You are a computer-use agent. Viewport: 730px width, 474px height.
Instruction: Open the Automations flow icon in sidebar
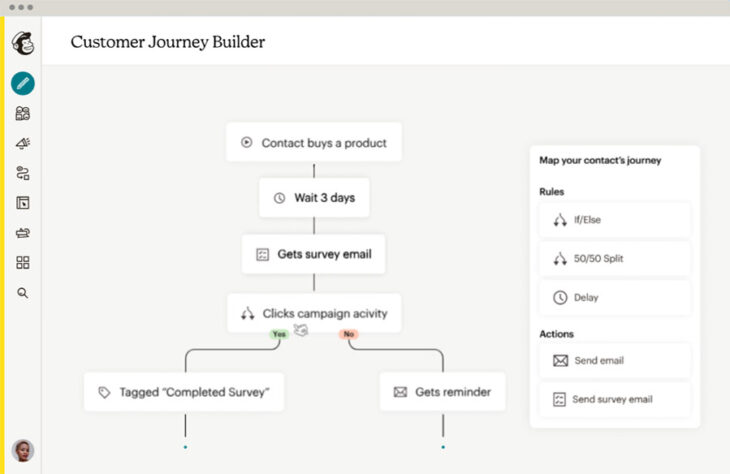[x=22, y=173]
